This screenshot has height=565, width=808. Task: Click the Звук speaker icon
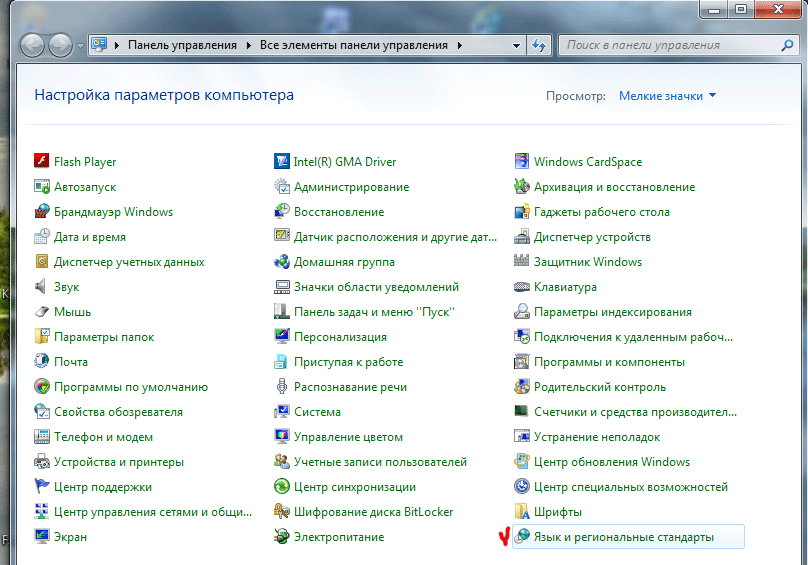pyautogui.click(x=42, y=287)
